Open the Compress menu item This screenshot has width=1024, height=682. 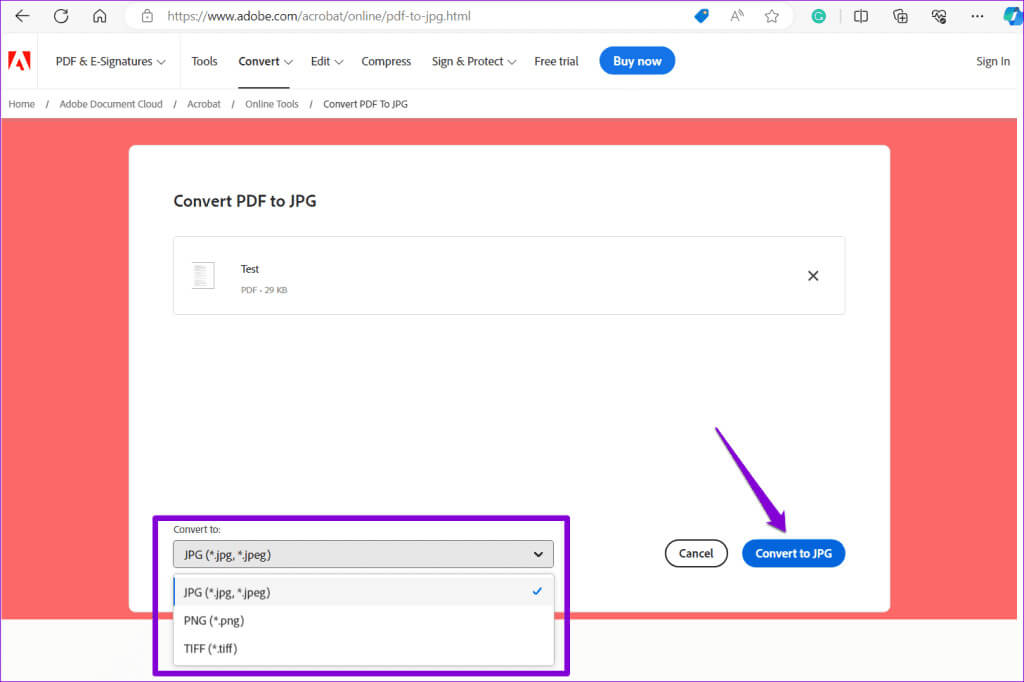point(386,61)
